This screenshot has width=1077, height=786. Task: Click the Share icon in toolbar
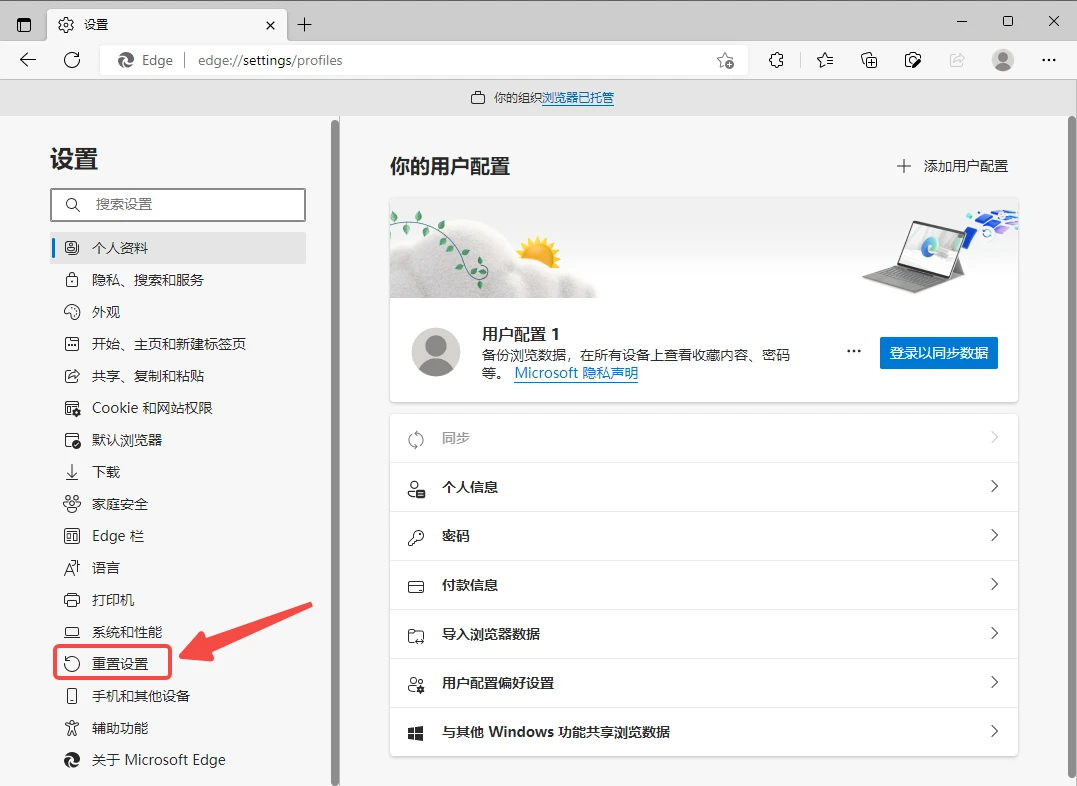pyautogui.click(x=957, y=60)
